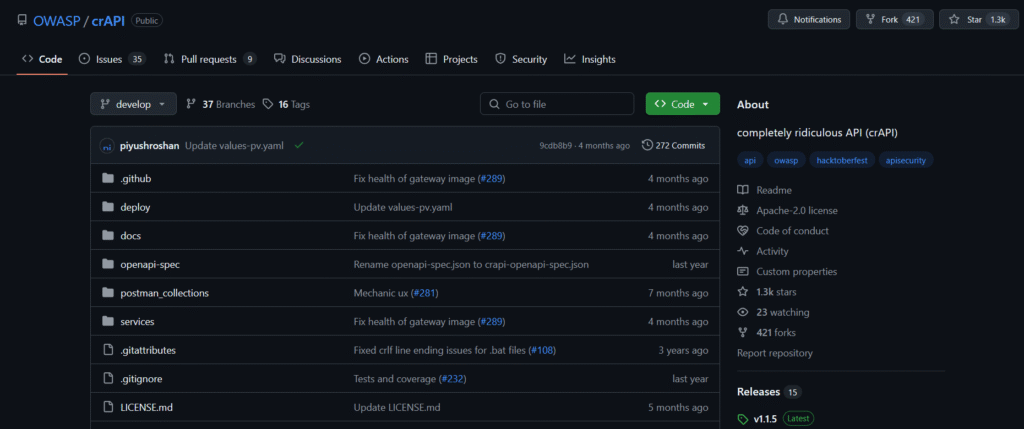Open the Insights tab
Image resolution: width=1024 pixels, height=429 pixels.
[x=590, y=59]
